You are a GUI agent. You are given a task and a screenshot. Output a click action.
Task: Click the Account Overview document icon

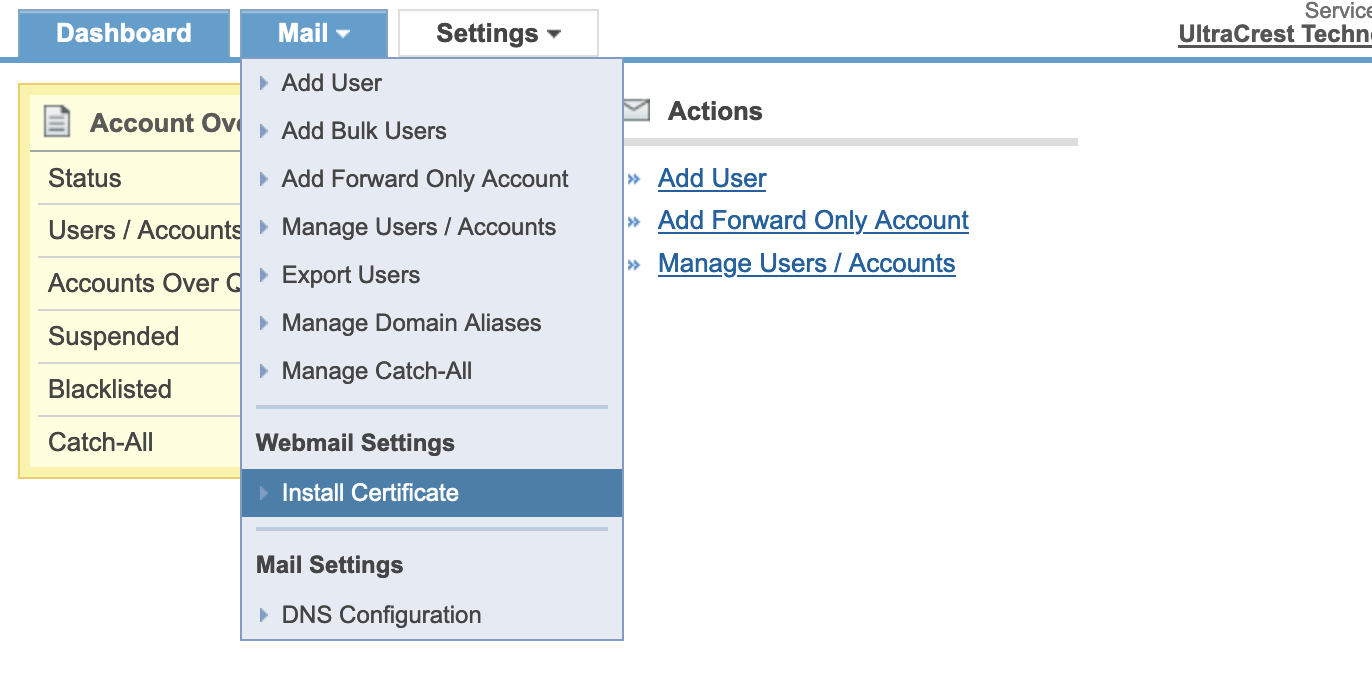pyautogui.click(x=58, y=123)
